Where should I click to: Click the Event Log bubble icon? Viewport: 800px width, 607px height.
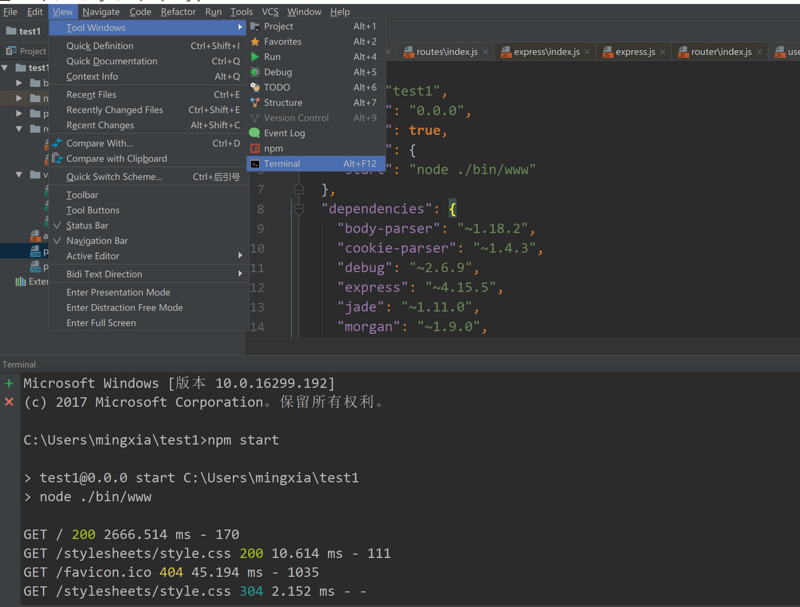tap(255, 133)
